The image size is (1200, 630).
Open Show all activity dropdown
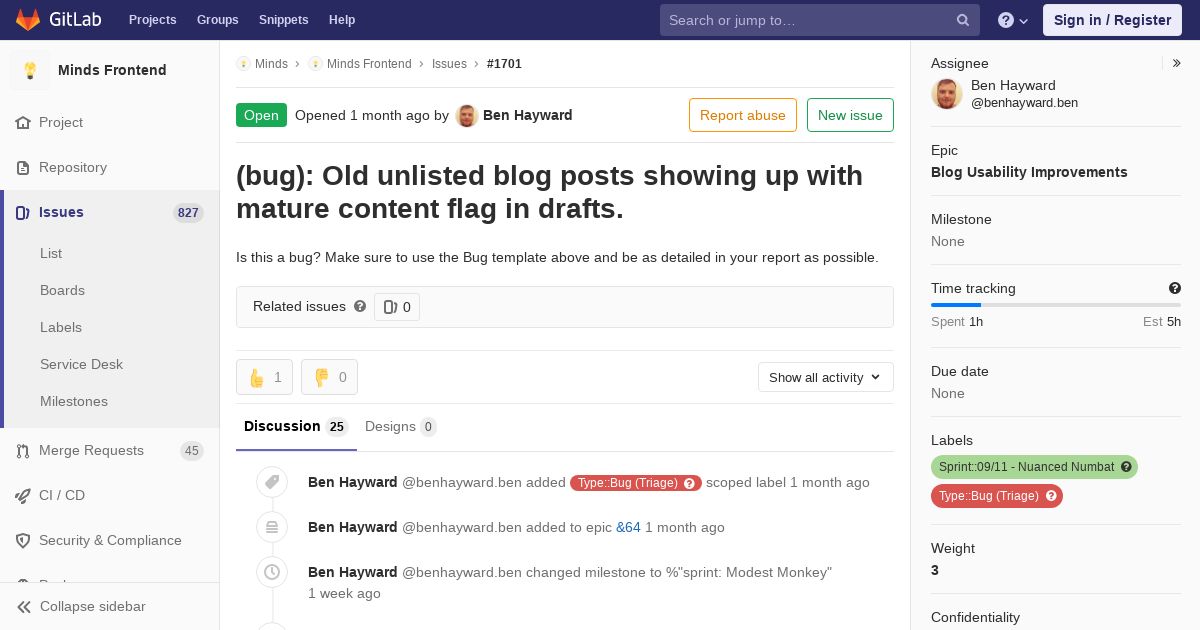826,377
